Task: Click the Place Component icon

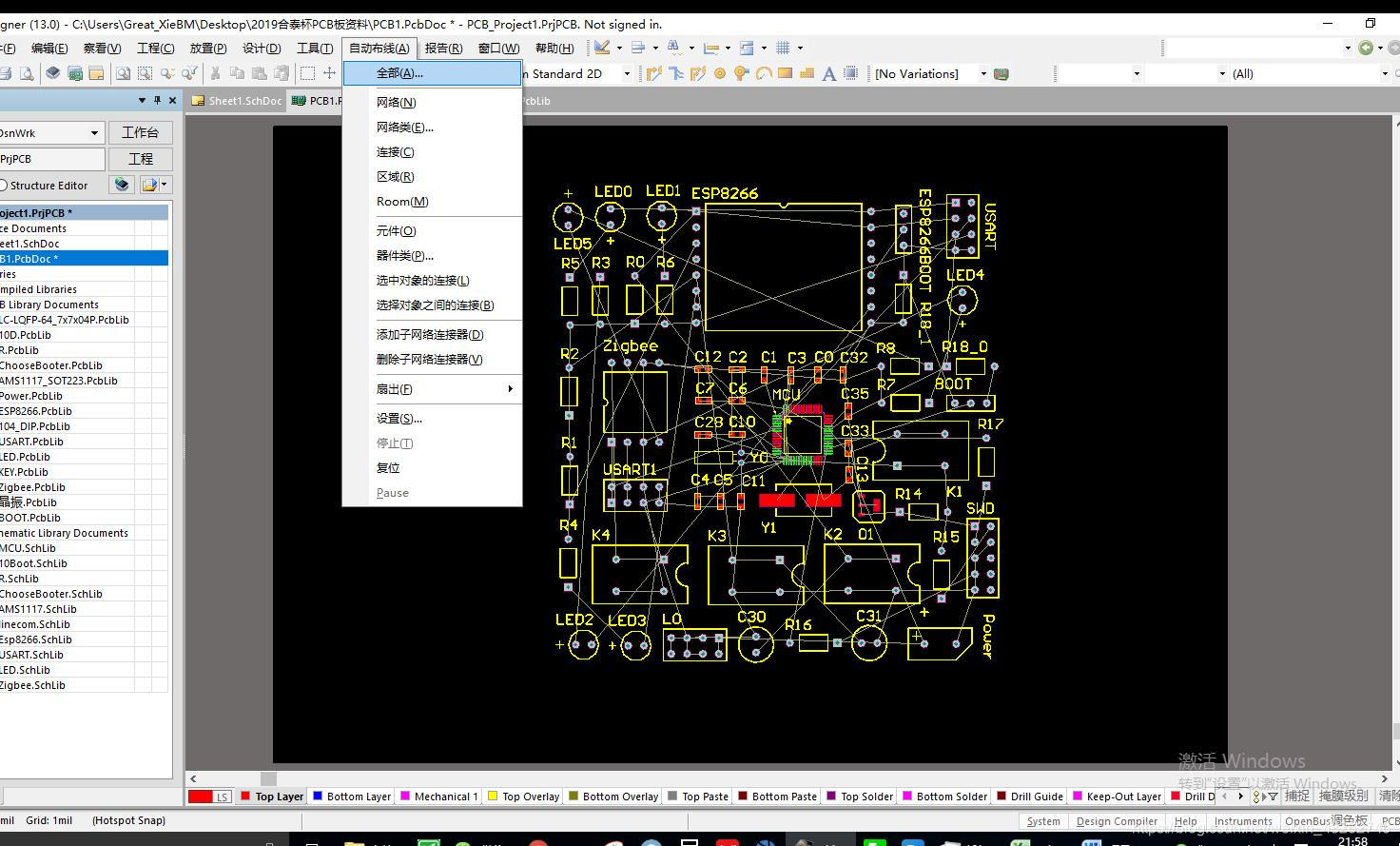Action: (851, 73)
